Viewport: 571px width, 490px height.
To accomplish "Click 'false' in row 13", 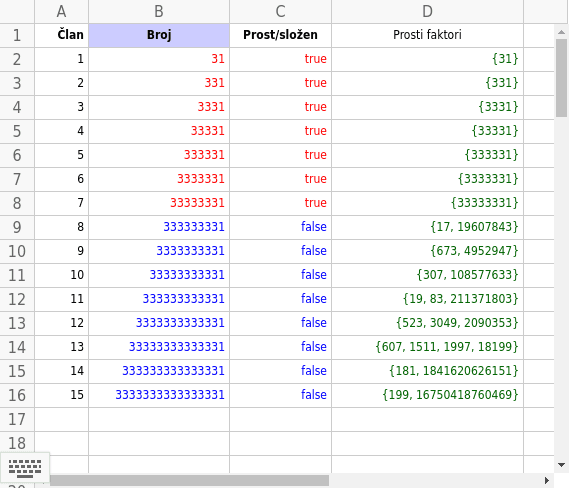I will (x=314, y=323).
